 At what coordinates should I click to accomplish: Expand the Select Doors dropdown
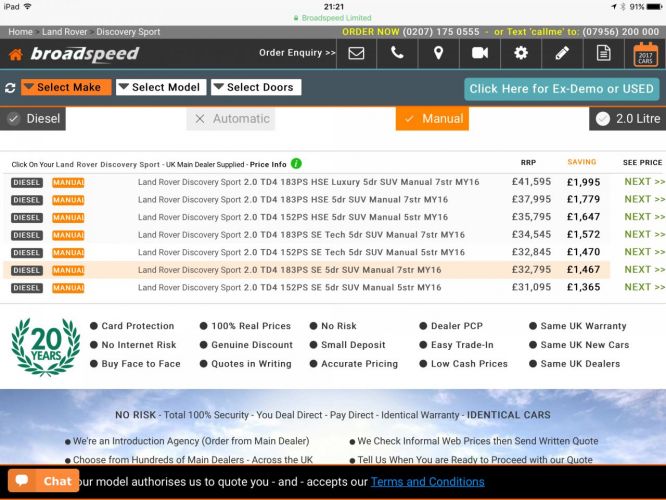256,87
